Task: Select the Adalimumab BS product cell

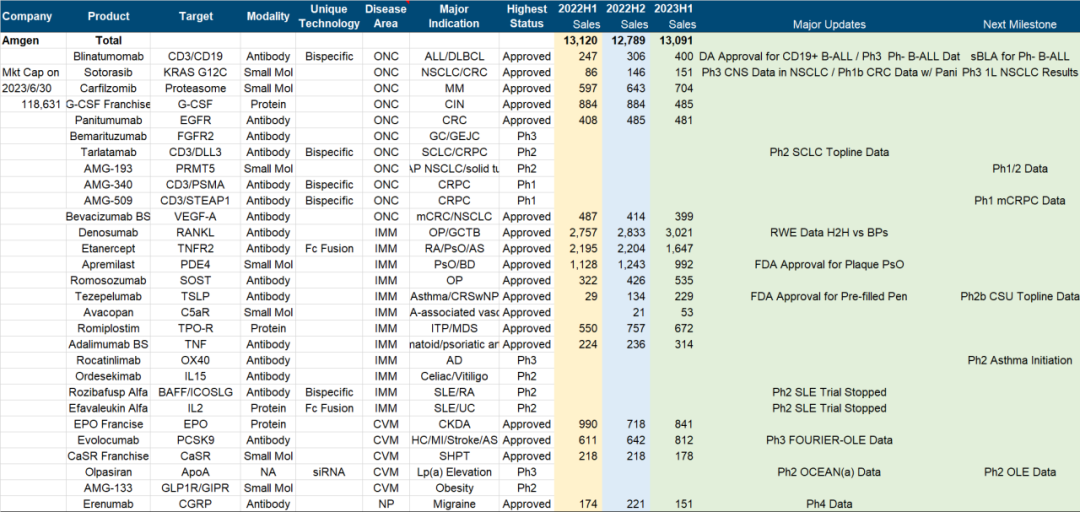Action: (x=108, y=344)
